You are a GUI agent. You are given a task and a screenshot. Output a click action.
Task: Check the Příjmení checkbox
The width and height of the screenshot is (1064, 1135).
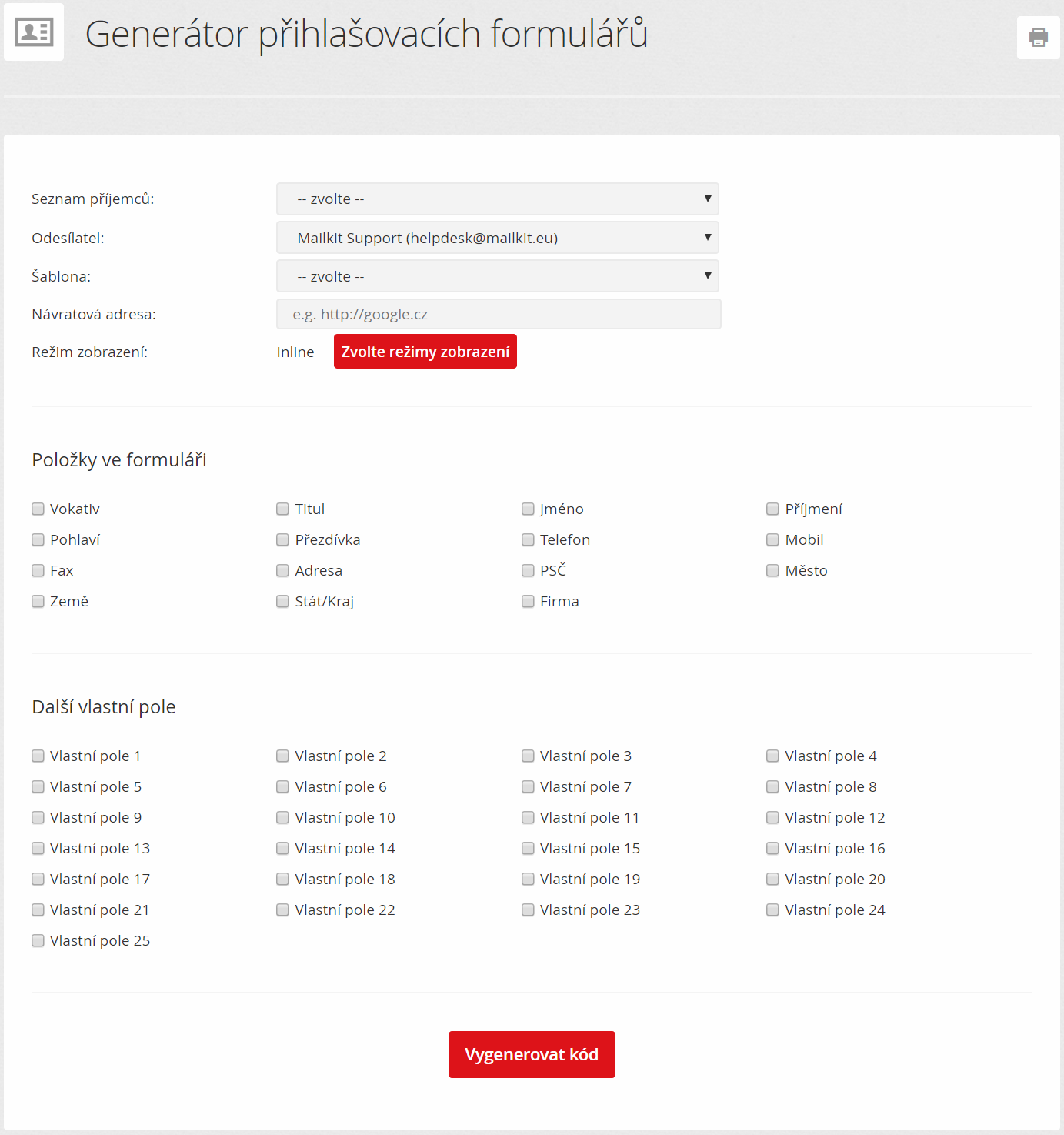click(x=772, y=509)
